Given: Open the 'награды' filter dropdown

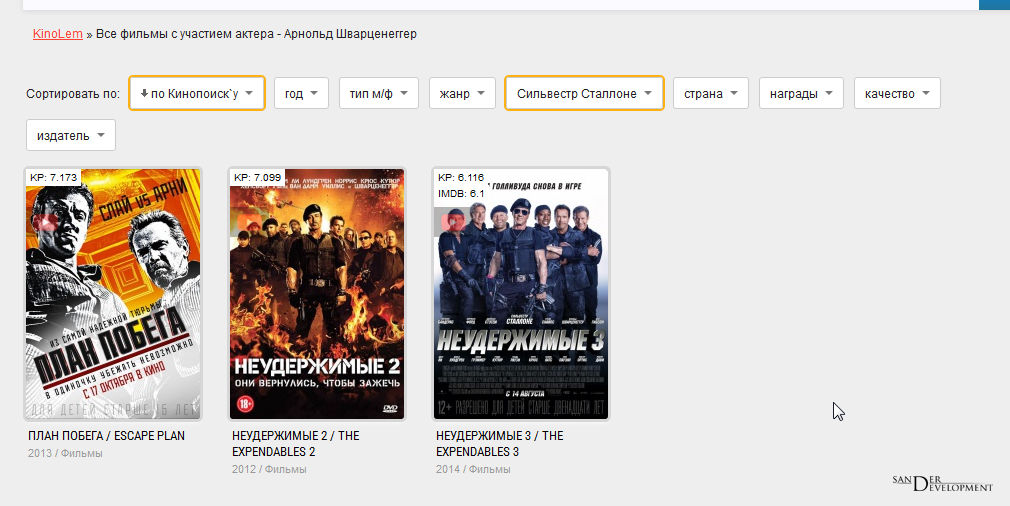Looking at the screenshot, I should pyautogui.click(x=801, y=93).
